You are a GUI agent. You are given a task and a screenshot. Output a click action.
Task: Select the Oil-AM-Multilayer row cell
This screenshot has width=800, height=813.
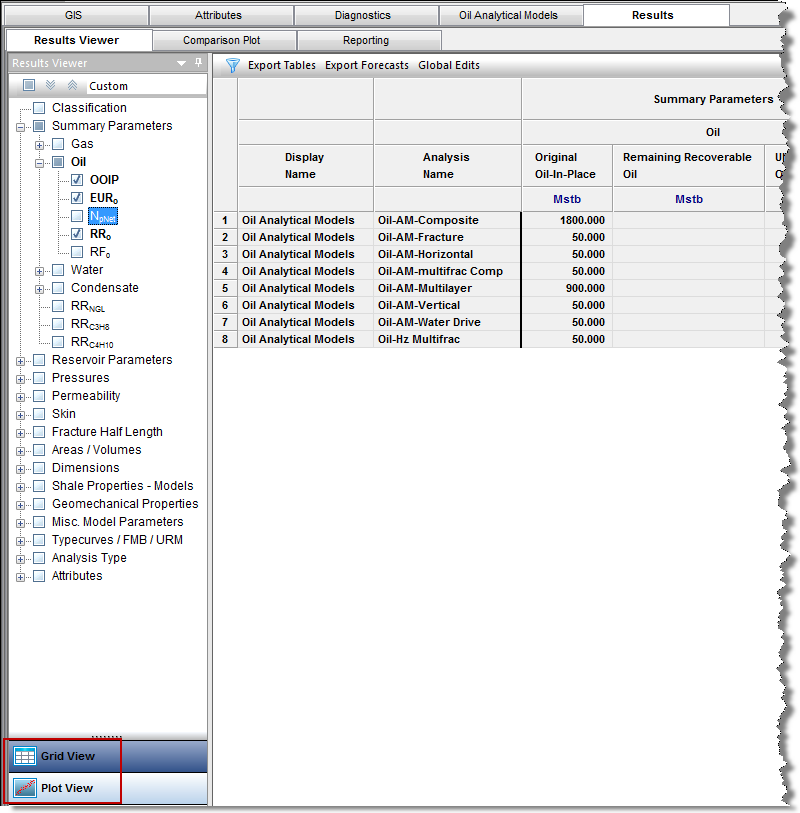click(x=447, y=288)
